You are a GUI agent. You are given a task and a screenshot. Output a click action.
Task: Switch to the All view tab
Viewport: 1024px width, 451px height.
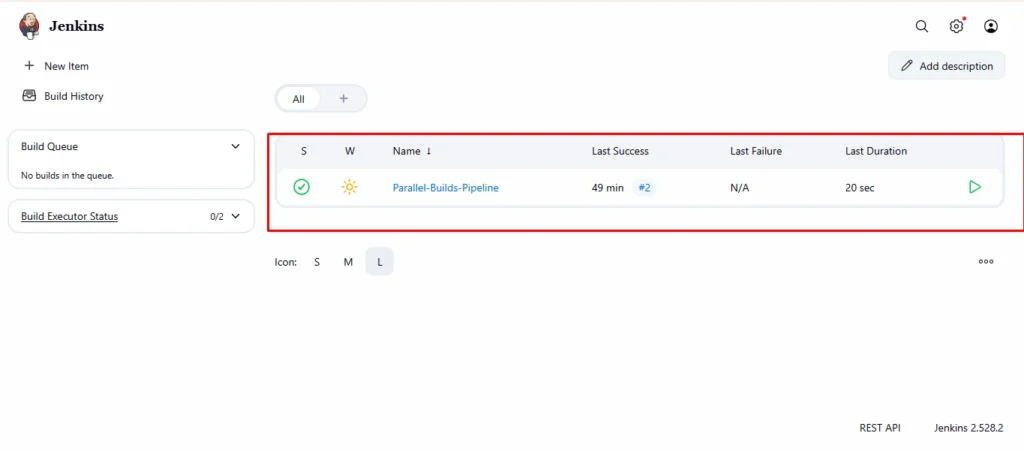pos(298,99)
